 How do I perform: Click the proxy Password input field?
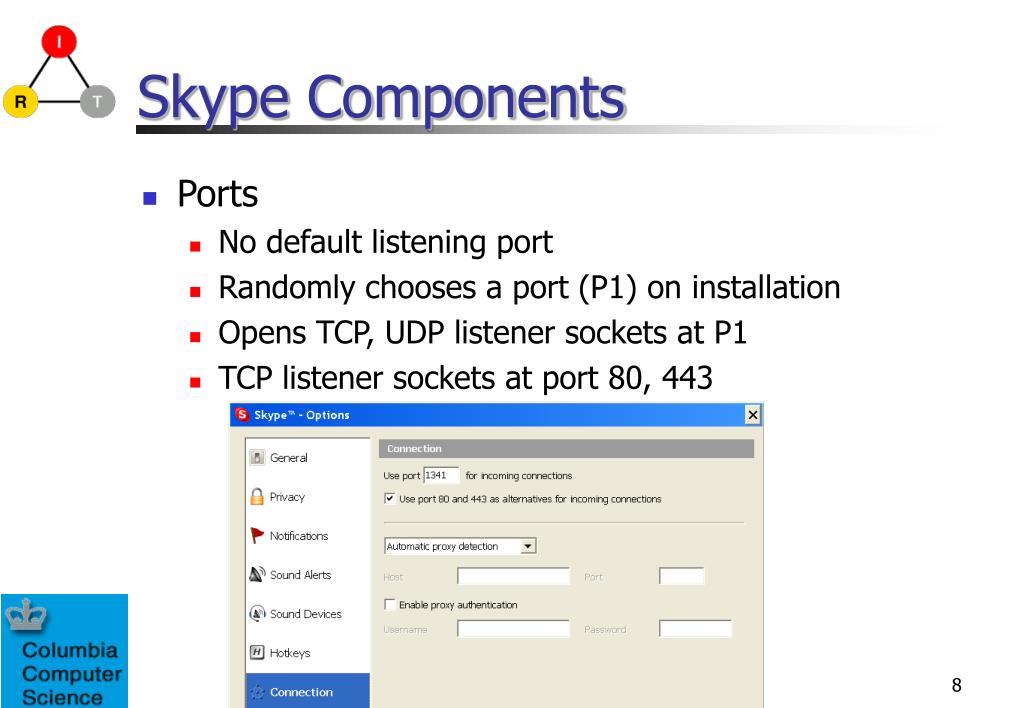coord(695,629)
